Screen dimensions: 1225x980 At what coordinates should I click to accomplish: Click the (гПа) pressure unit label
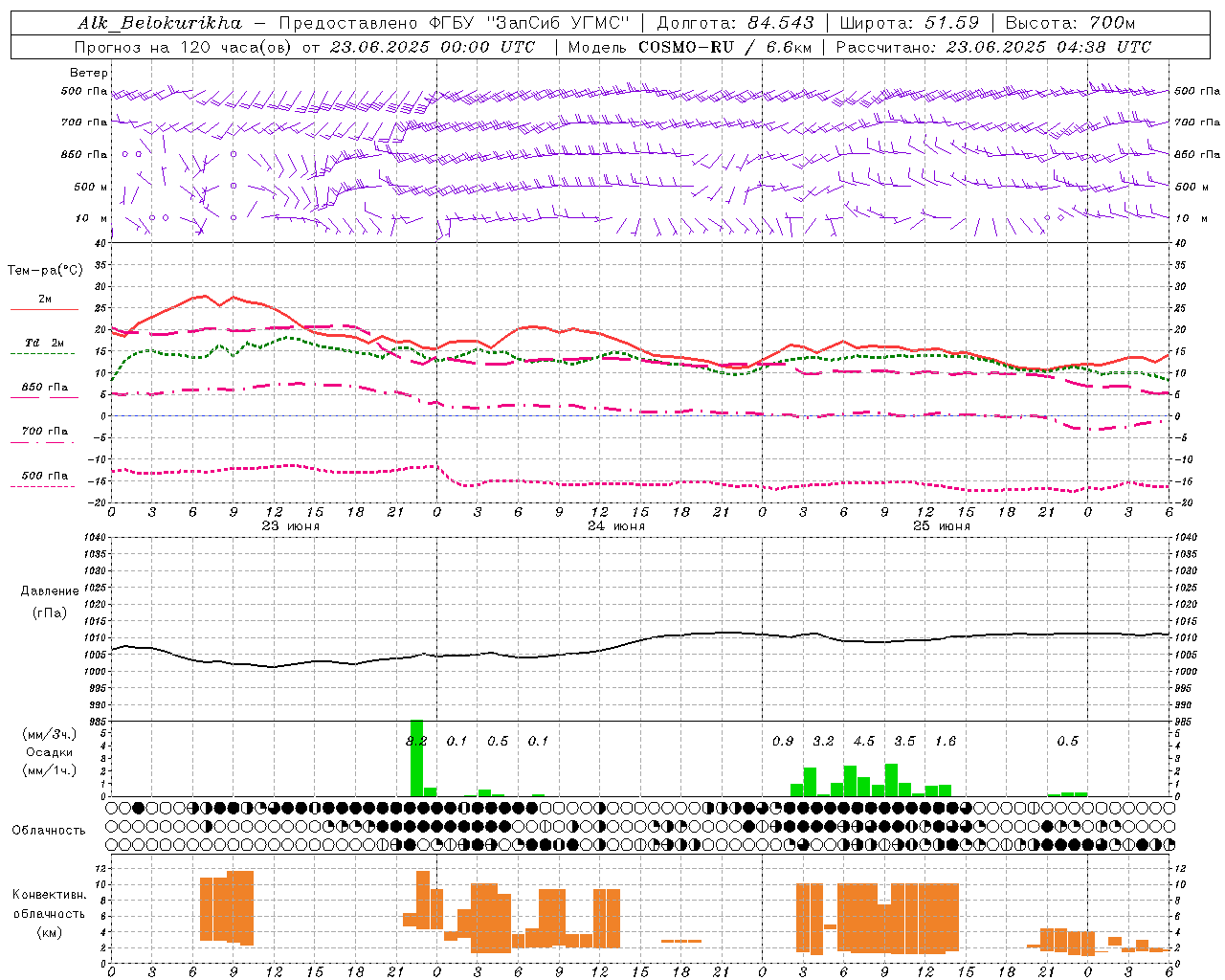tap(50, 613)
